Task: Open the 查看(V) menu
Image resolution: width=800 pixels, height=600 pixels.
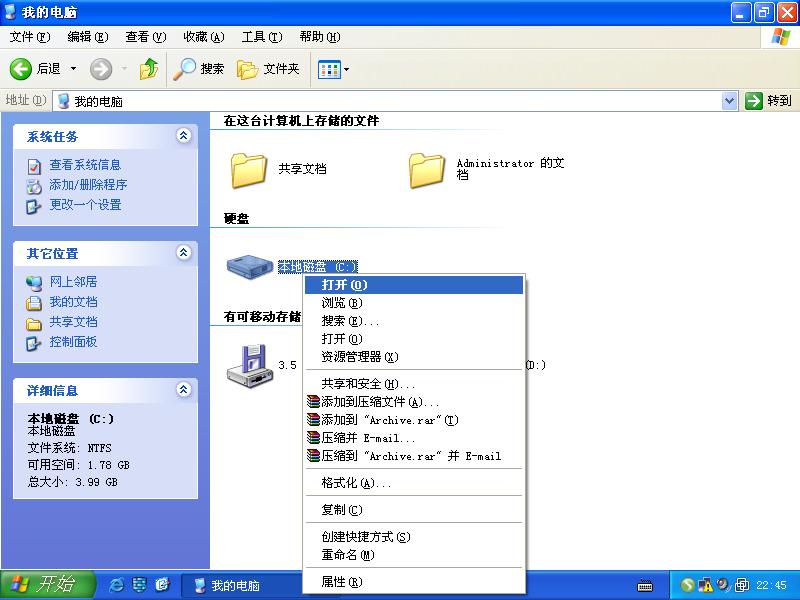Action: tap(146, 37)
